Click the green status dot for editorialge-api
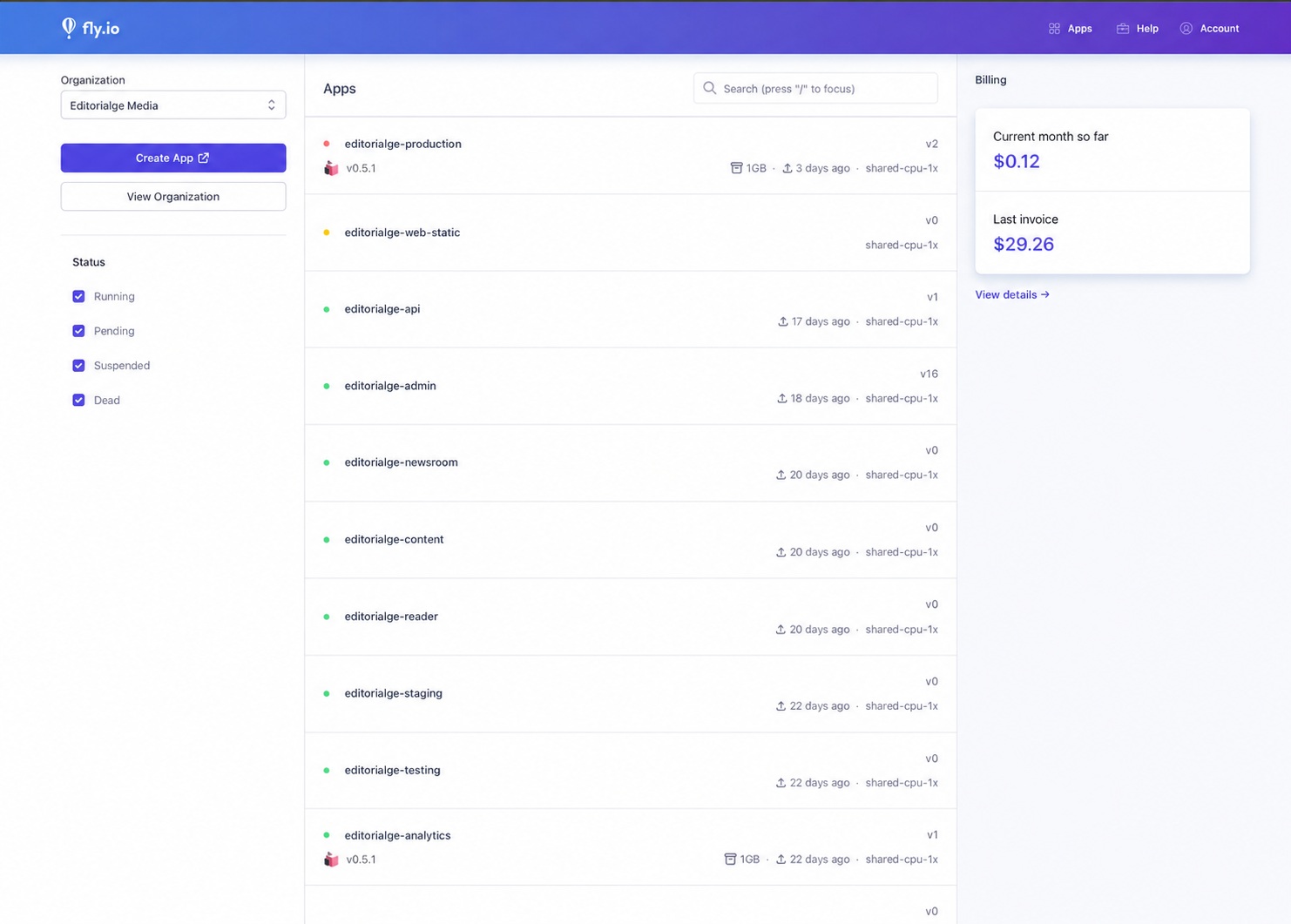This screenshot has width=1291, height=924. [327, 309]
